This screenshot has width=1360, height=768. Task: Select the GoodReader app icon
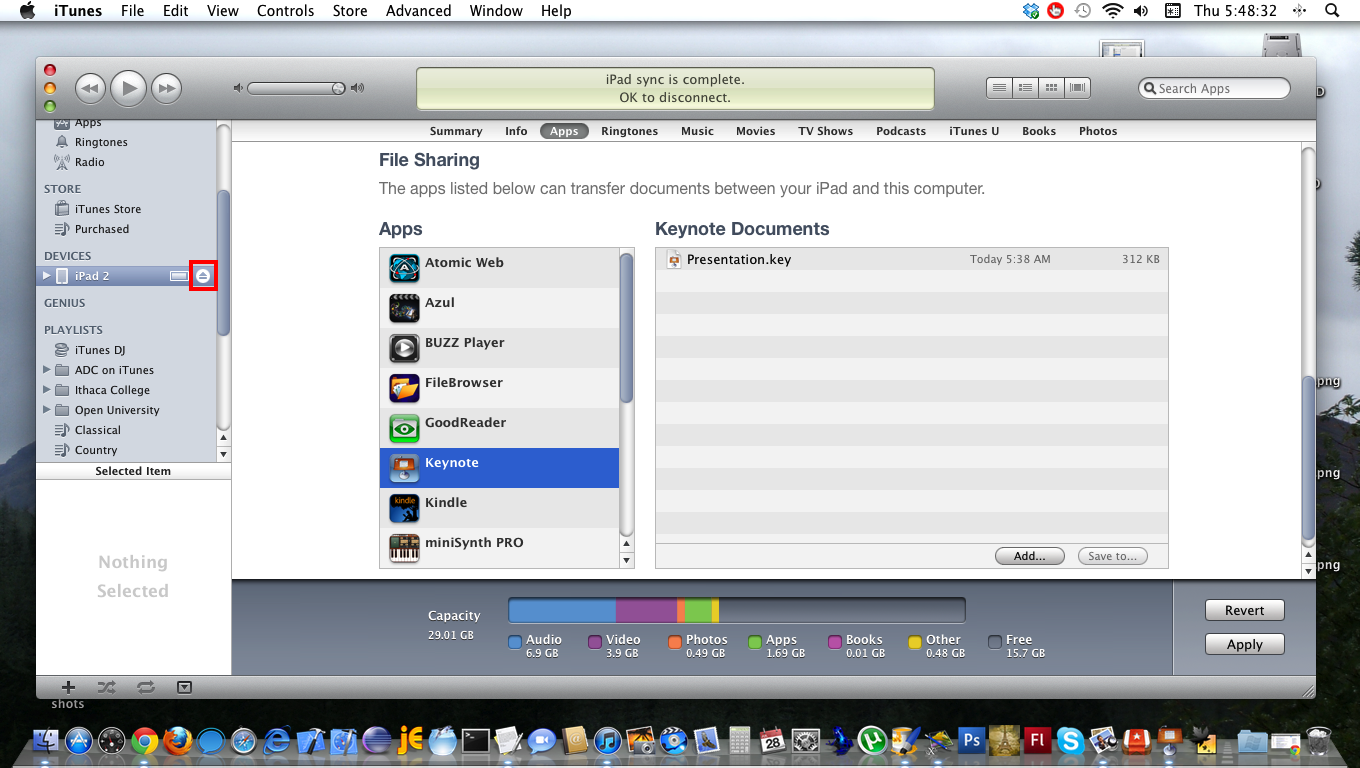pyautogui.click(x=404, y=428)
